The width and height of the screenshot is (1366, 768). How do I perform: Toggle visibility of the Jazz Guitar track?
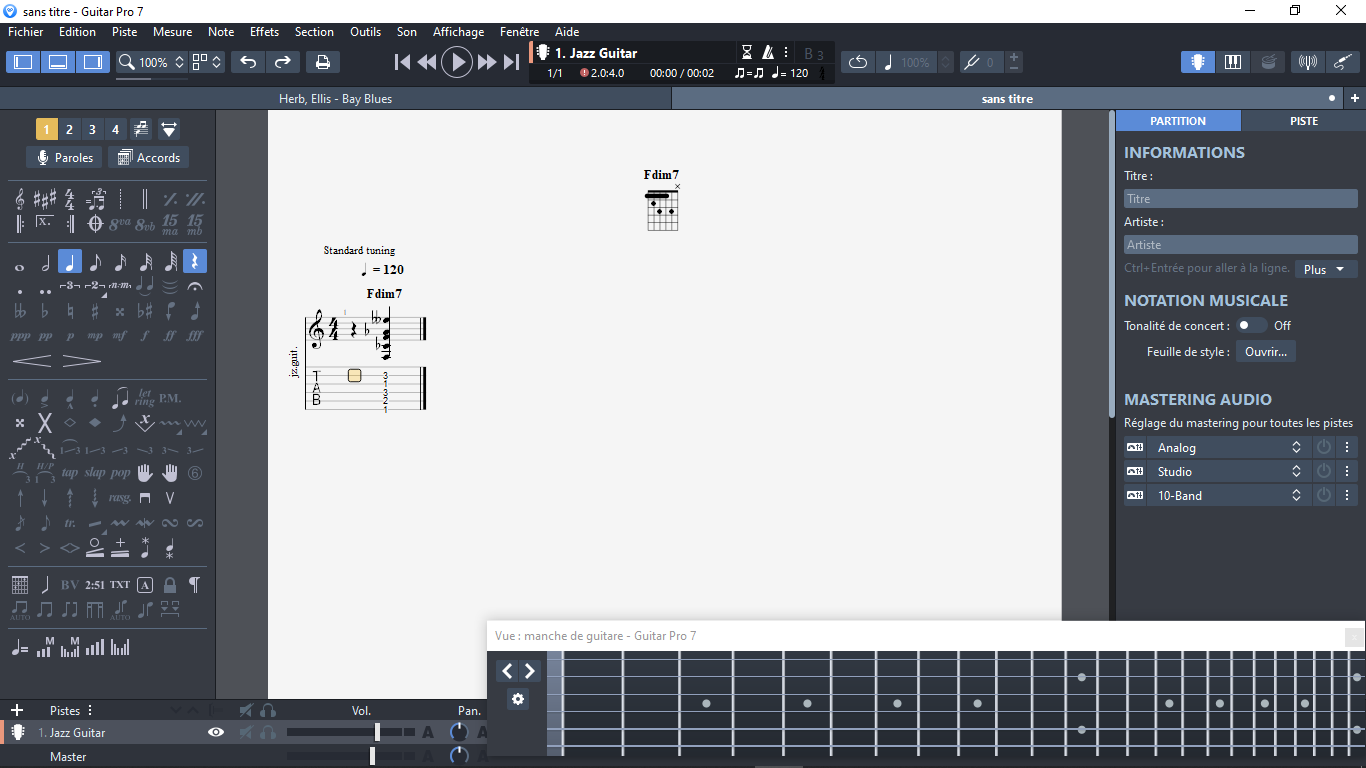[x=215, y=731]
